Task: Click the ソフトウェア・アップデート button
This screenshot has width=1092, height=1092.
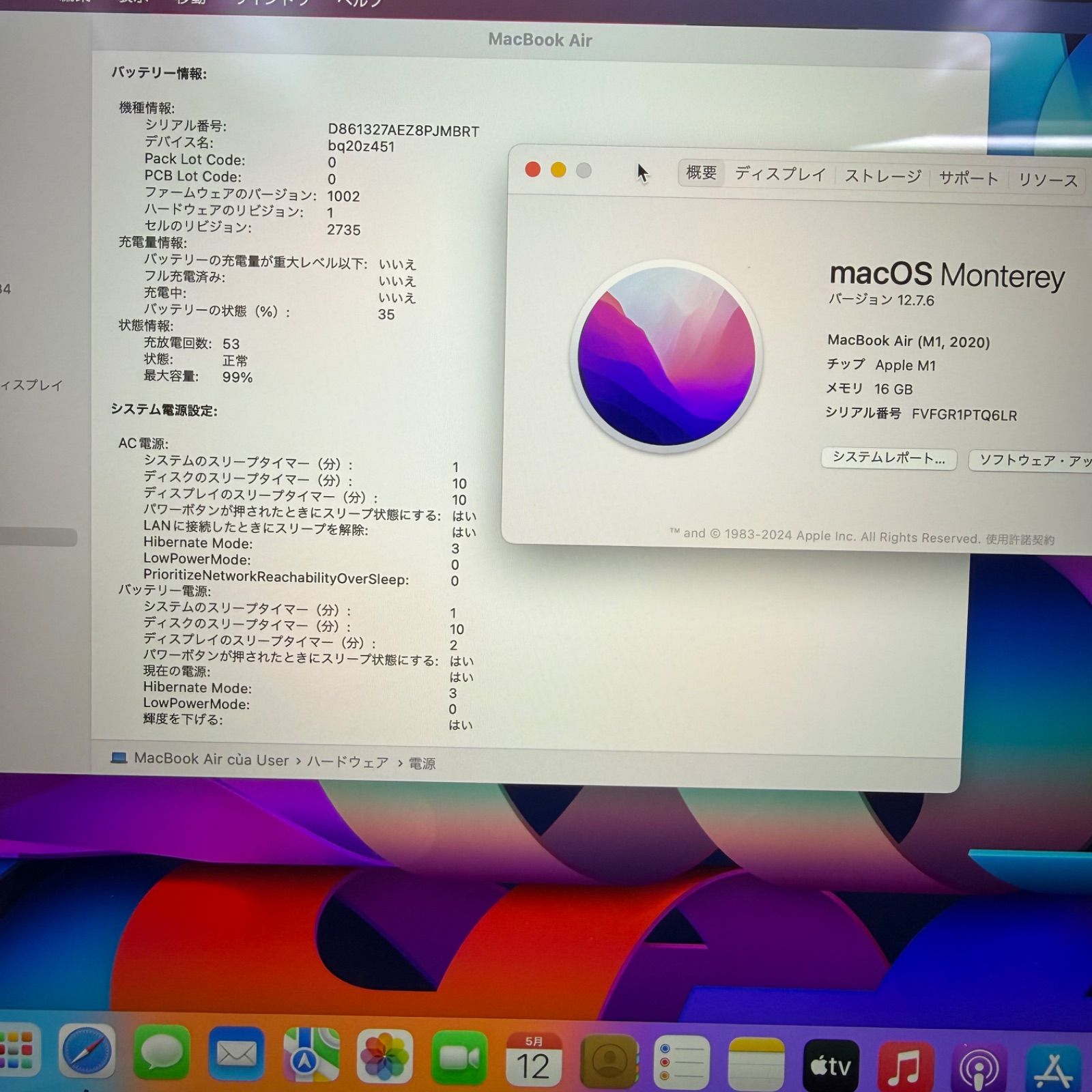Action: (x=1031, y=461)
